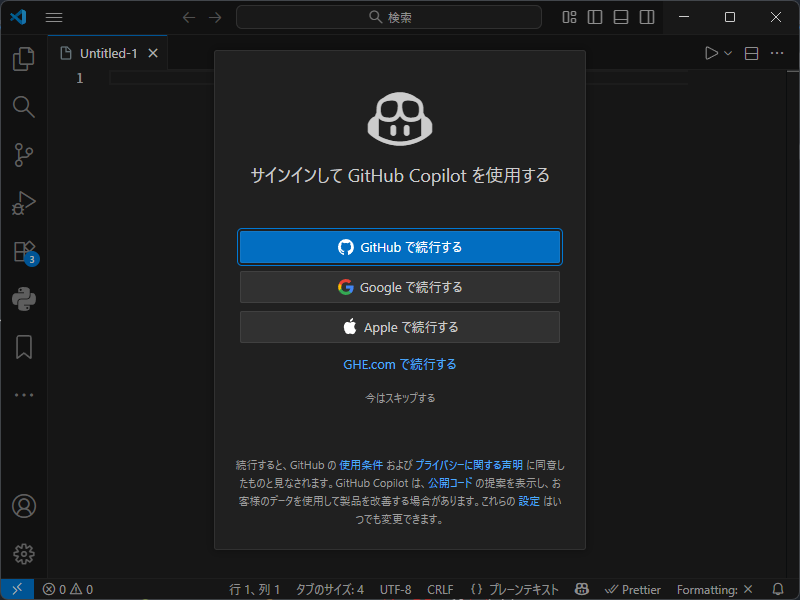Open the 使用条件 terms link
The height and width of the screenshot is (600, 800).
point(361,465)
